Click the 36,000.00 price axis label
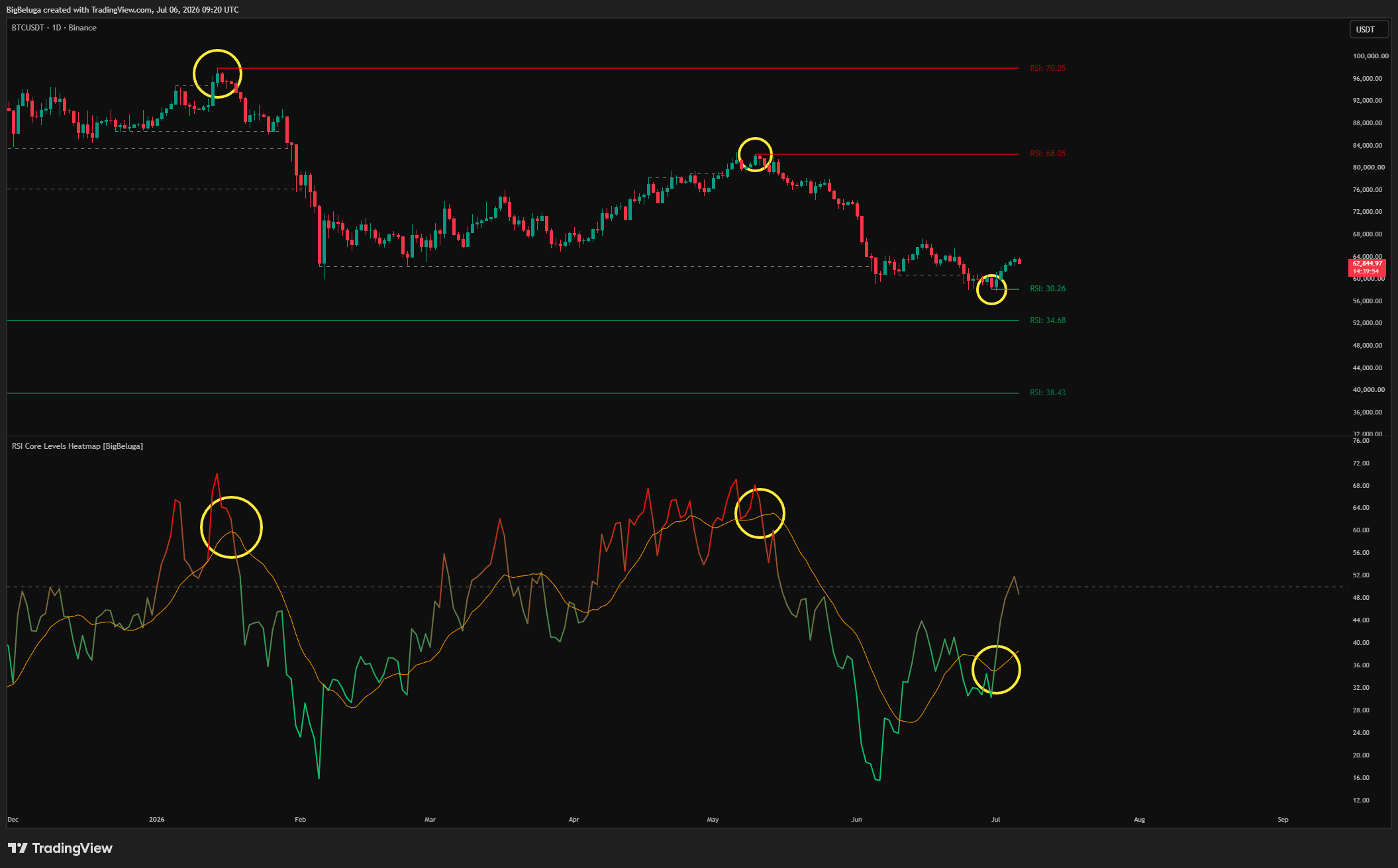1398x868 pixels. [1368, 412]
